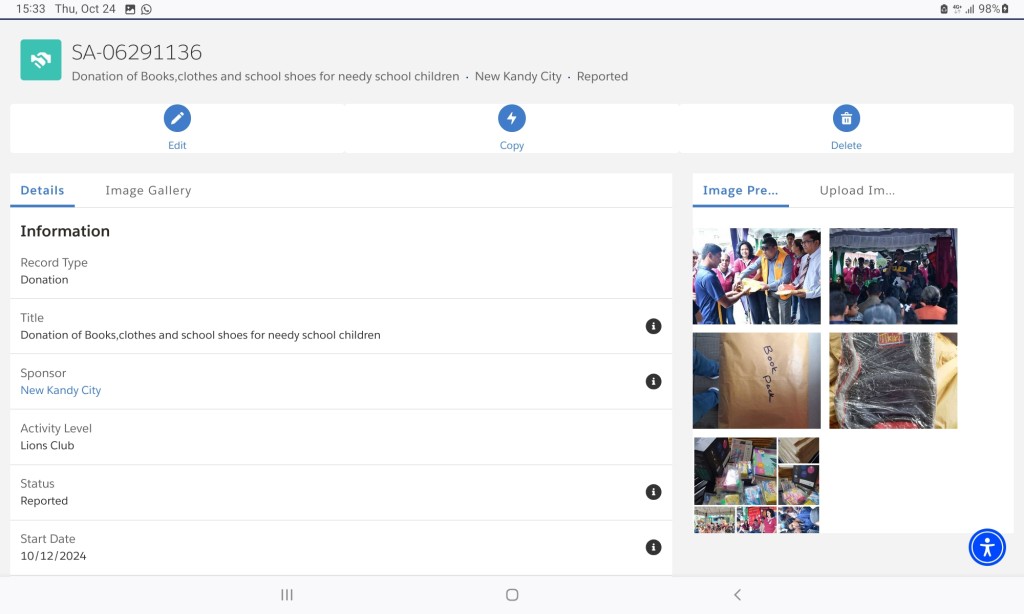The image size is (1024, 614).
Task: Switch to the Image Gallery tab
Action: tap(148, 190)
